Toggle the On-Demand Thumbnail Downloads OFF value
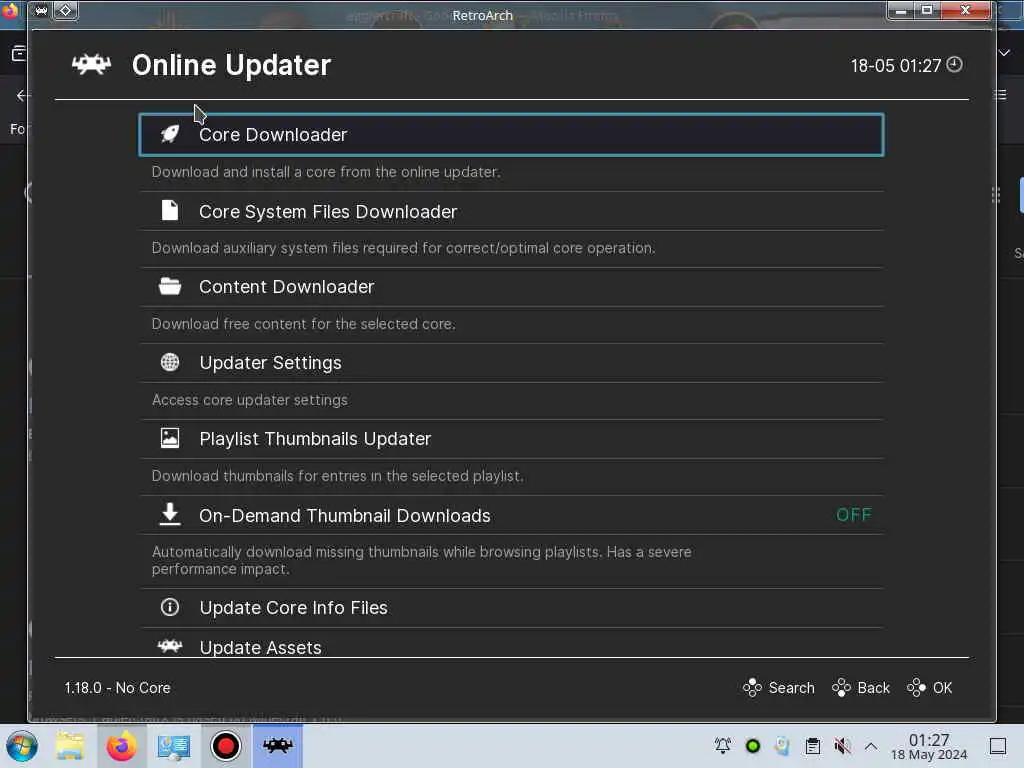1024x768 pixels. tap(854, 515)
